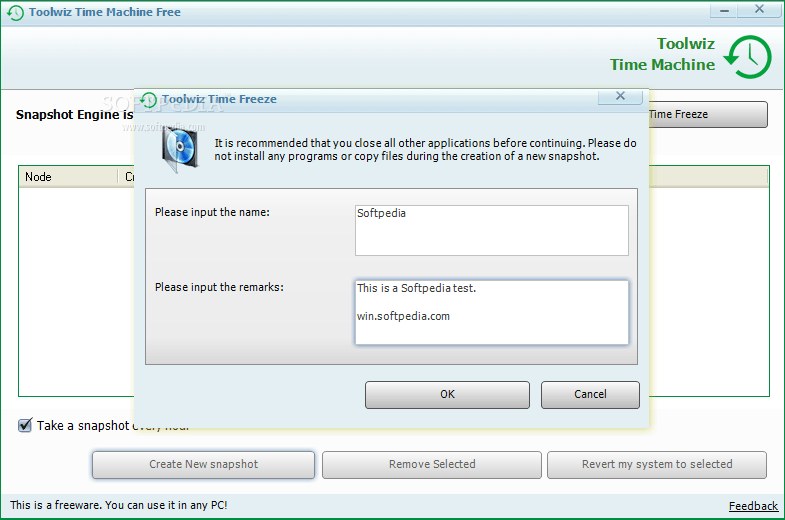Image resolution: width=785 pixels, height=520 pixels.
Task: Click Remove Selected button
Action: coord(432,464)
